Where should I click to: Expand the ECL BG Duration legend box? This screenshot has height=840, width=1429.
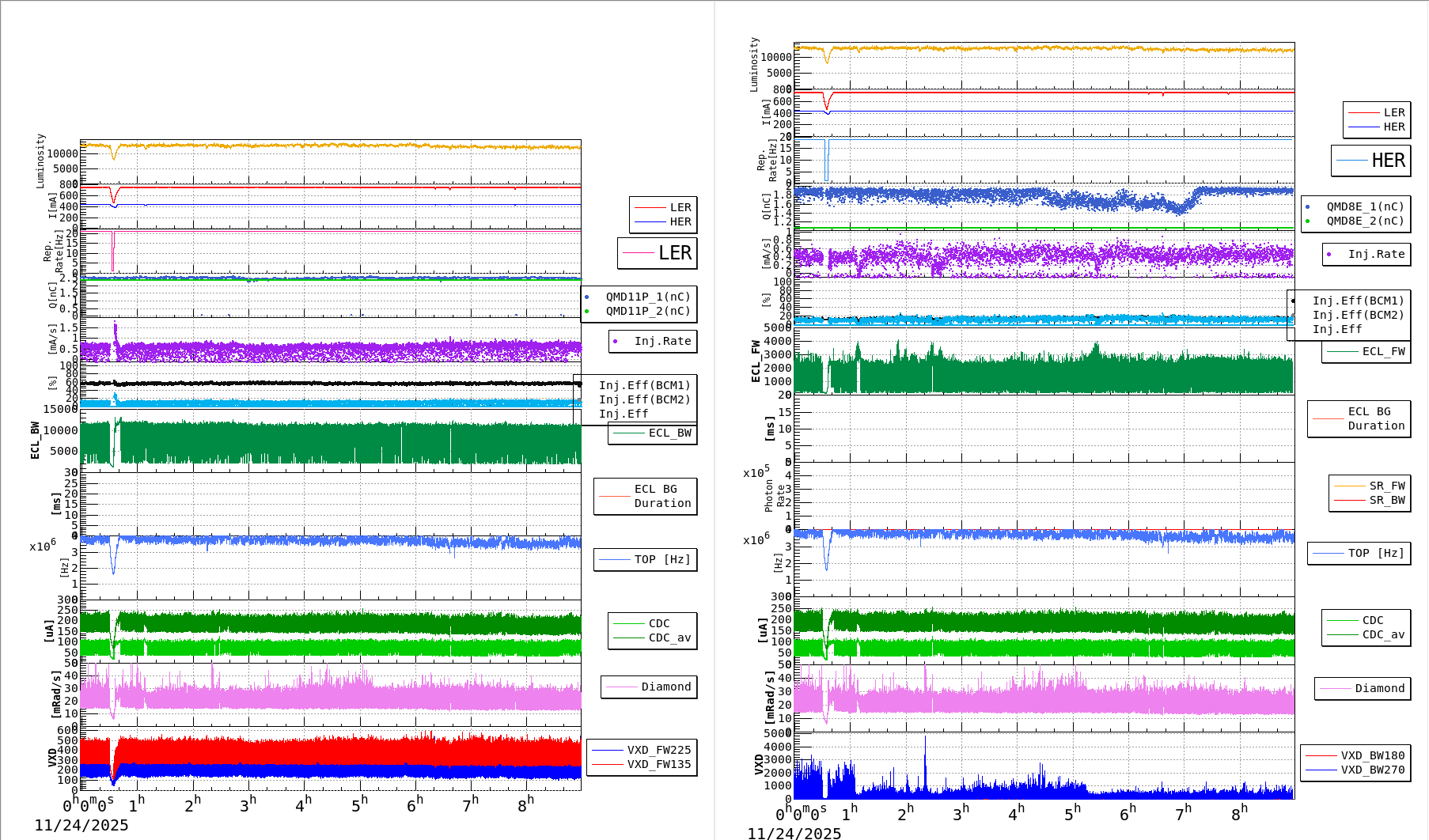[645, 496]
